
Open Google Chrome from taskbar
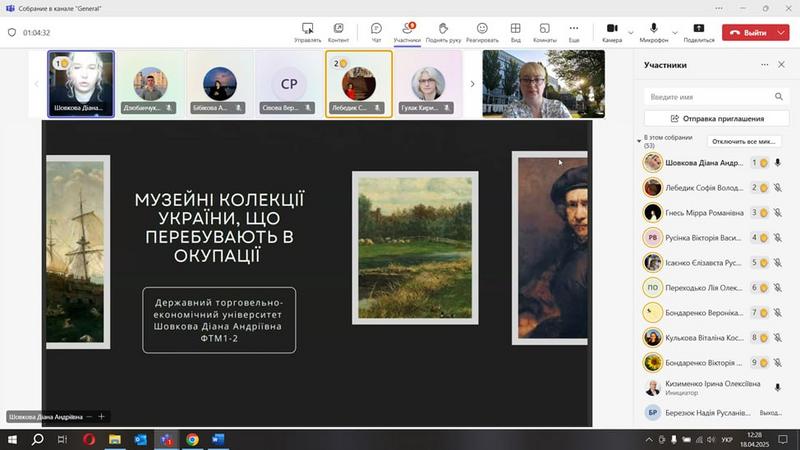pos(192,439)
